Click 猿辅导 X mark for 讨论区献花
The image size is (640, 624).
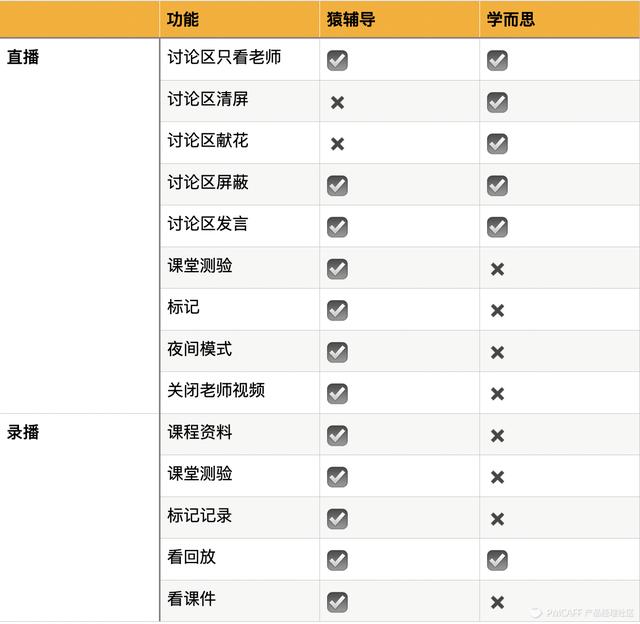tap(337, 144)
